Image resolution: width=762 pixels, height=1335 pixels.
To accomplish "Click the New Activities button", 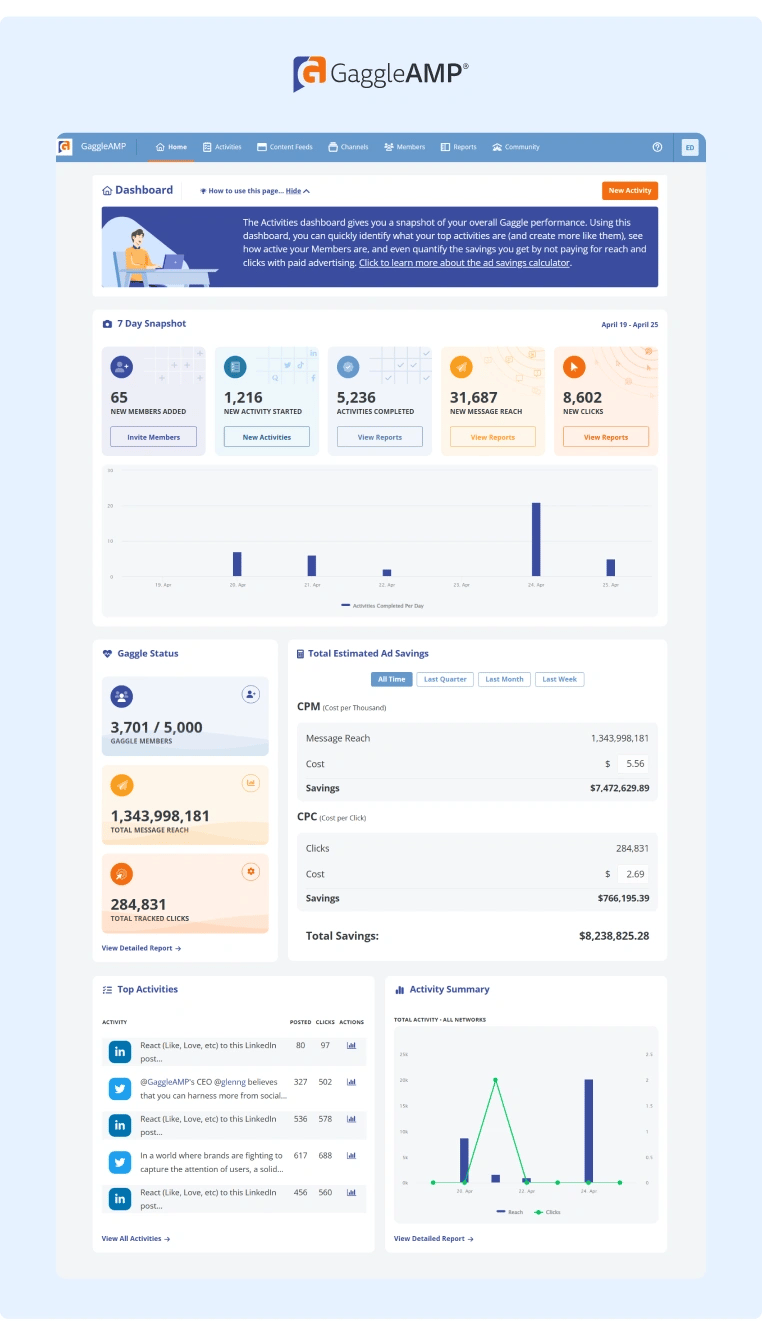I will click(267, 437).
